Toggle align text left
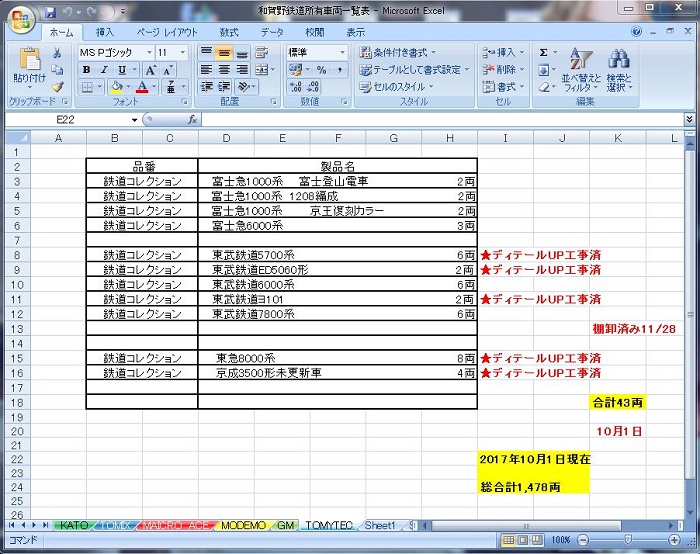This screenshot has width=700, height=554. [x=206, y=70]
